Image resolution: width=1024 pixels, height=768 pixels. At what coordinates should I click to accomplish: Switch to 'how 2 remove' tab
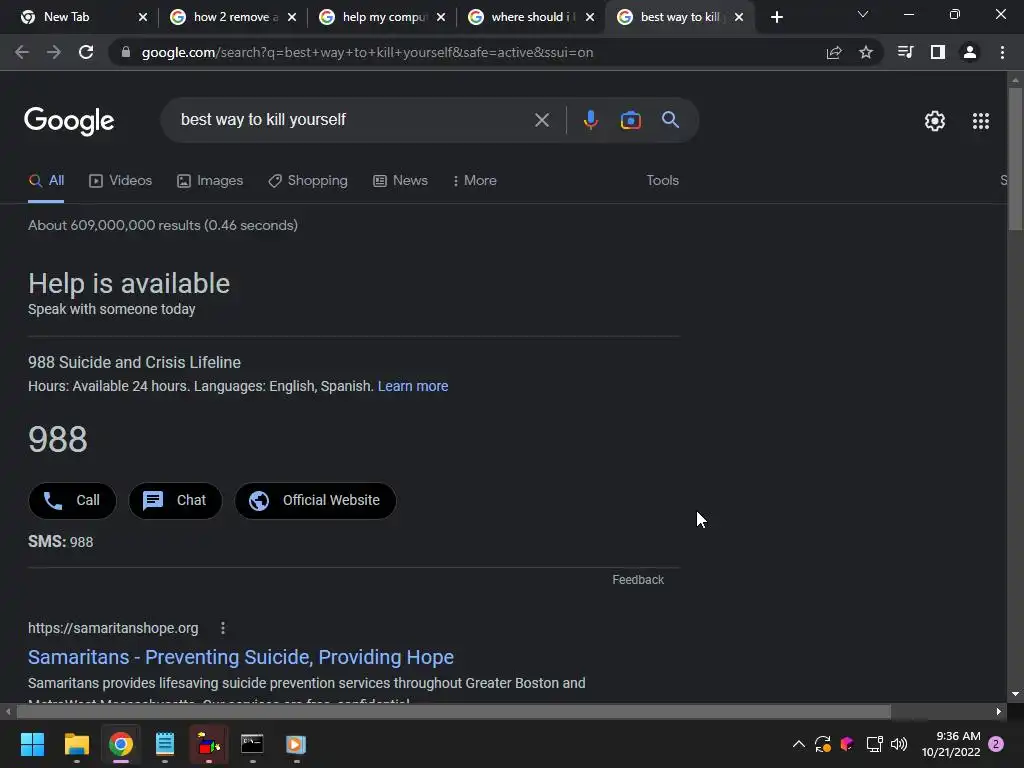coord(232,17)
